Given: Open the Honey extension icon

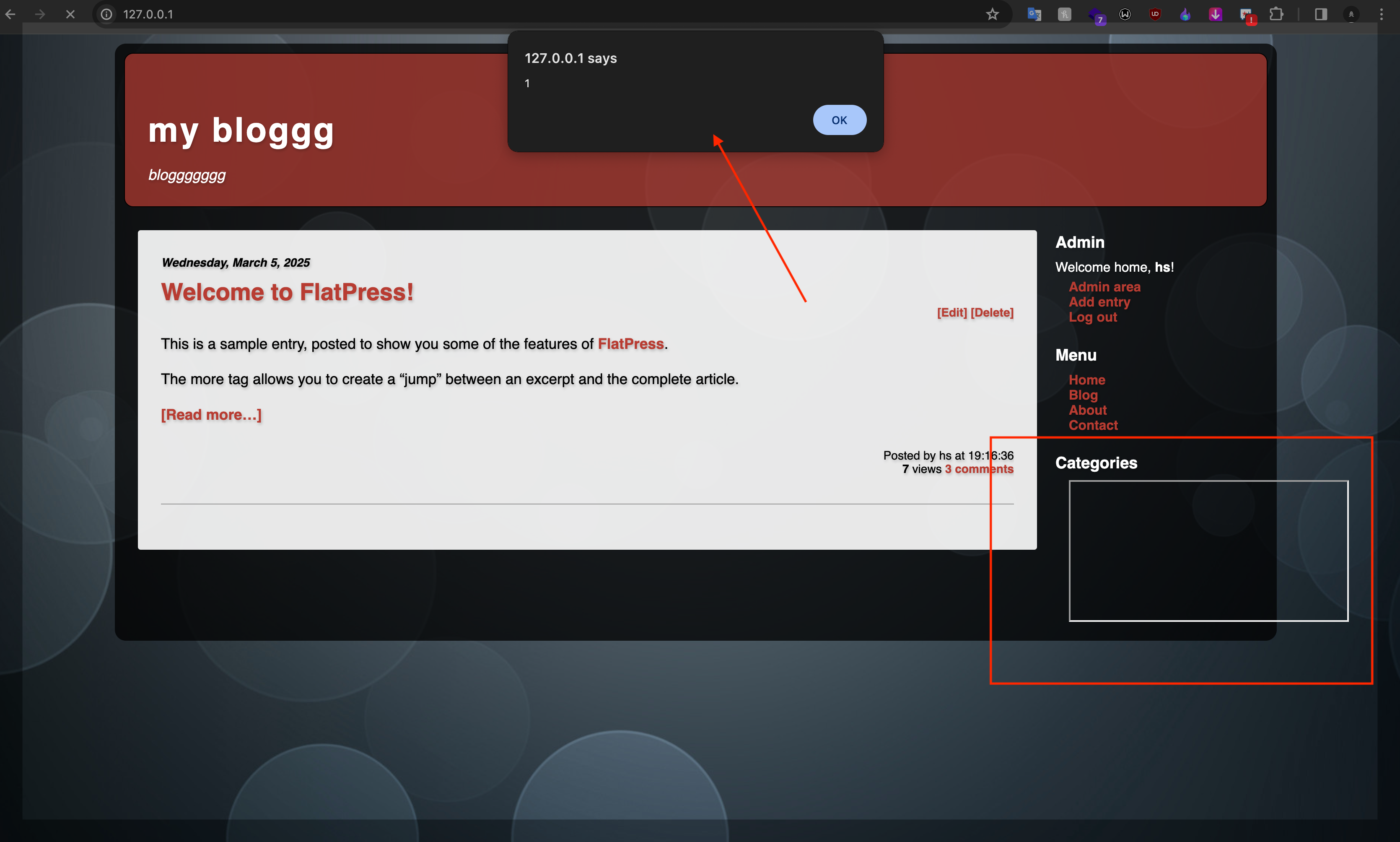Looking at the screenshot, I should (1064, 14).
